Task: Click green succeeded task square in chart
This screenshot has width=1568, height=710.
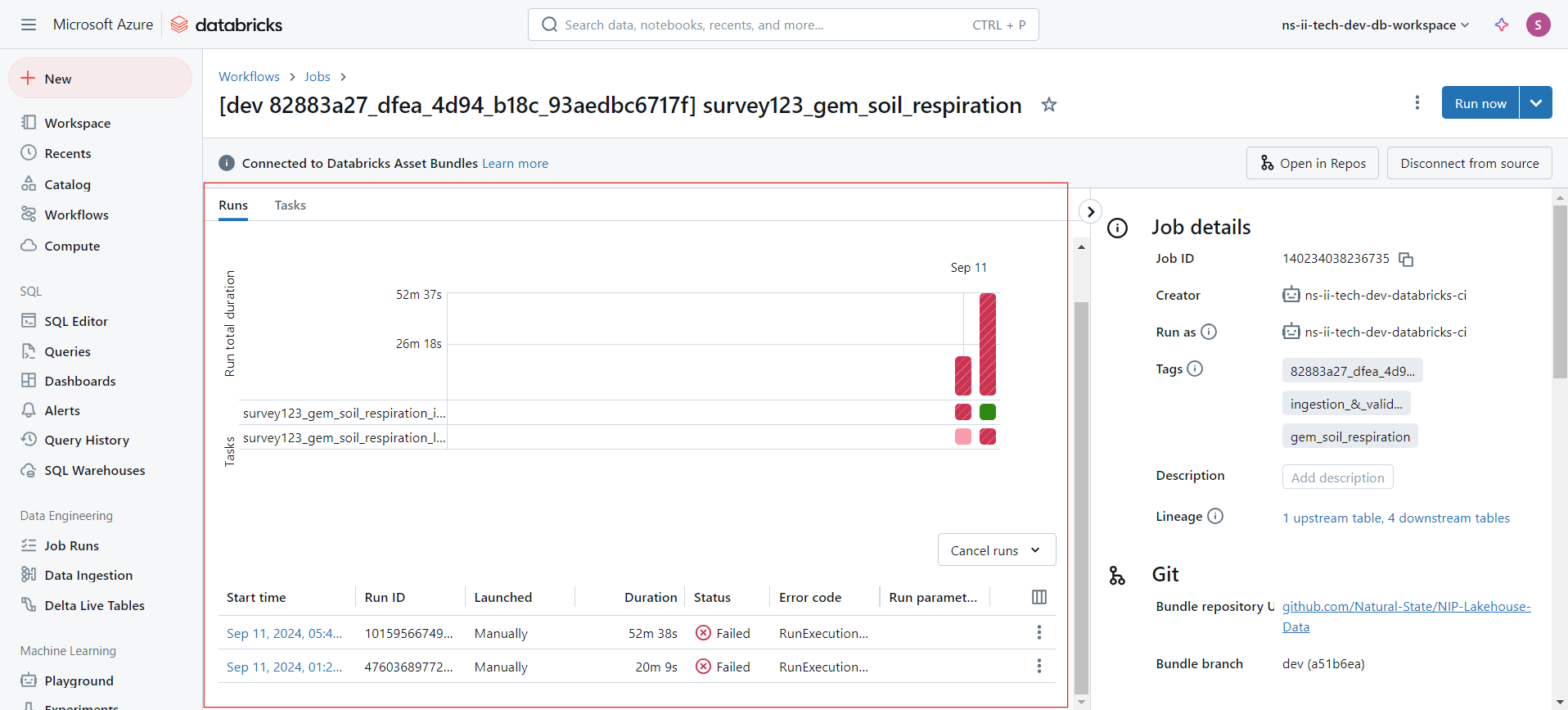Action: point(988,412)
